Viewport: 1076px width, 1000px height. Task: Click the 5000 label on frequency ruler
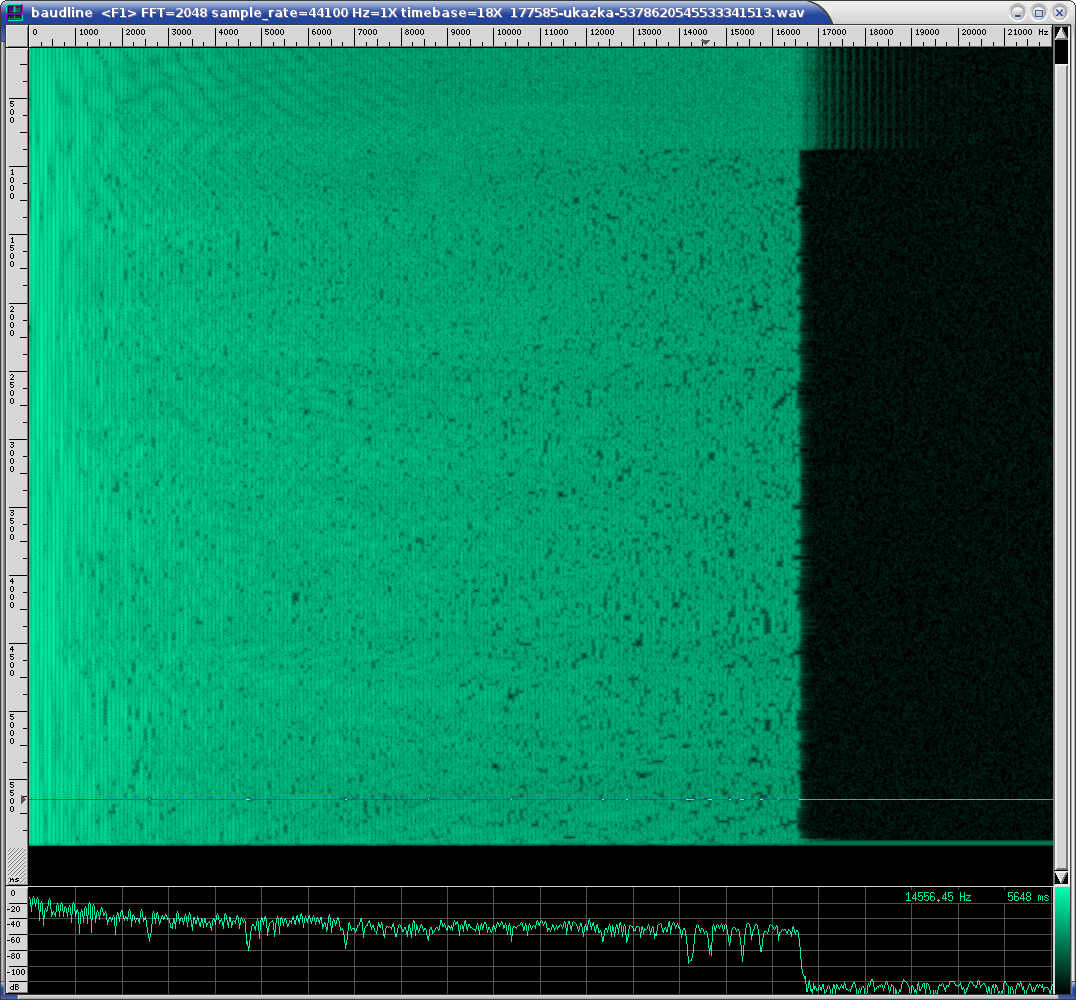pyautogui.click(x=274, y=32)
